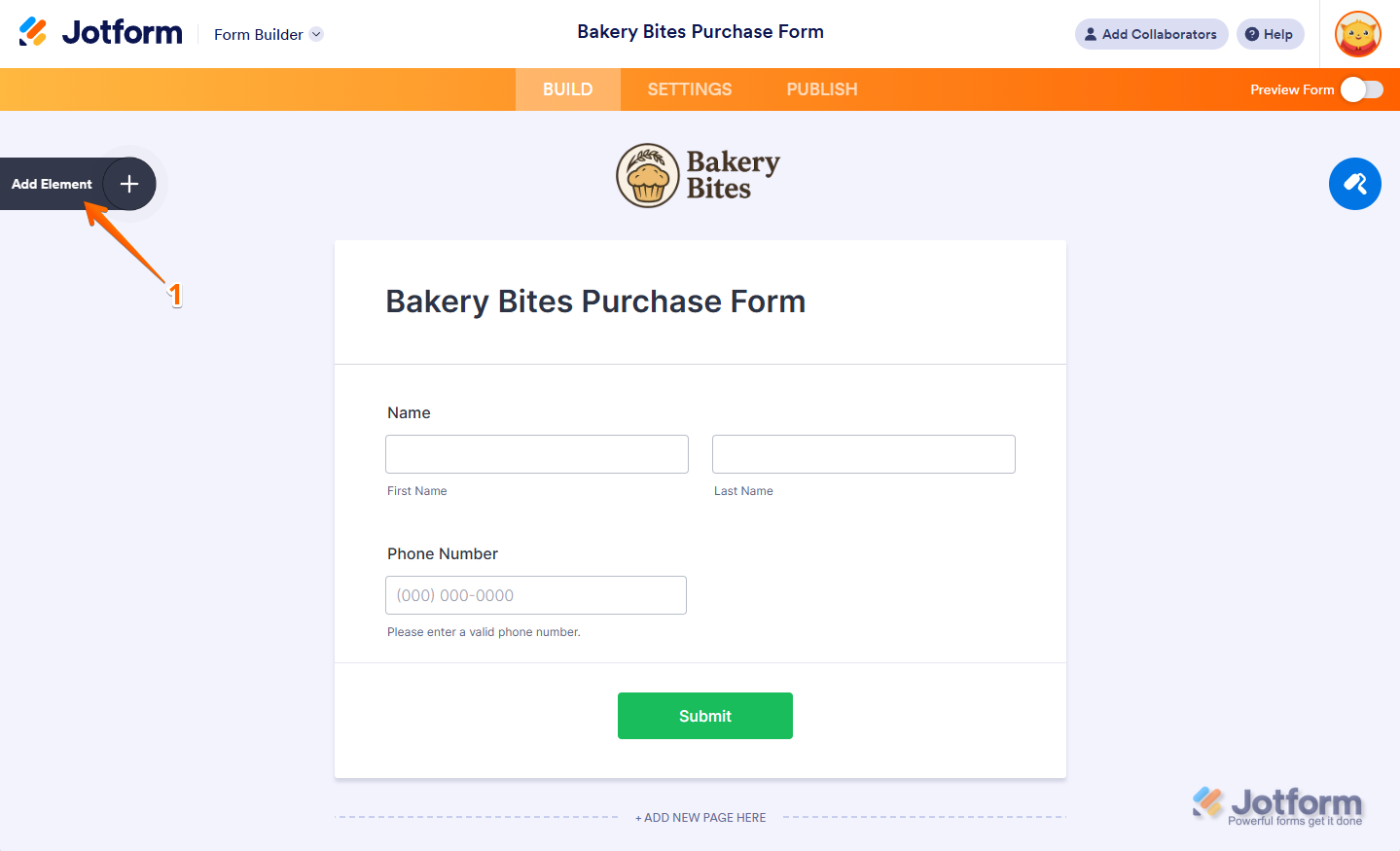Select the BUILD tab
This screenshot has width=1400, height=851.
tap(567, 89)
